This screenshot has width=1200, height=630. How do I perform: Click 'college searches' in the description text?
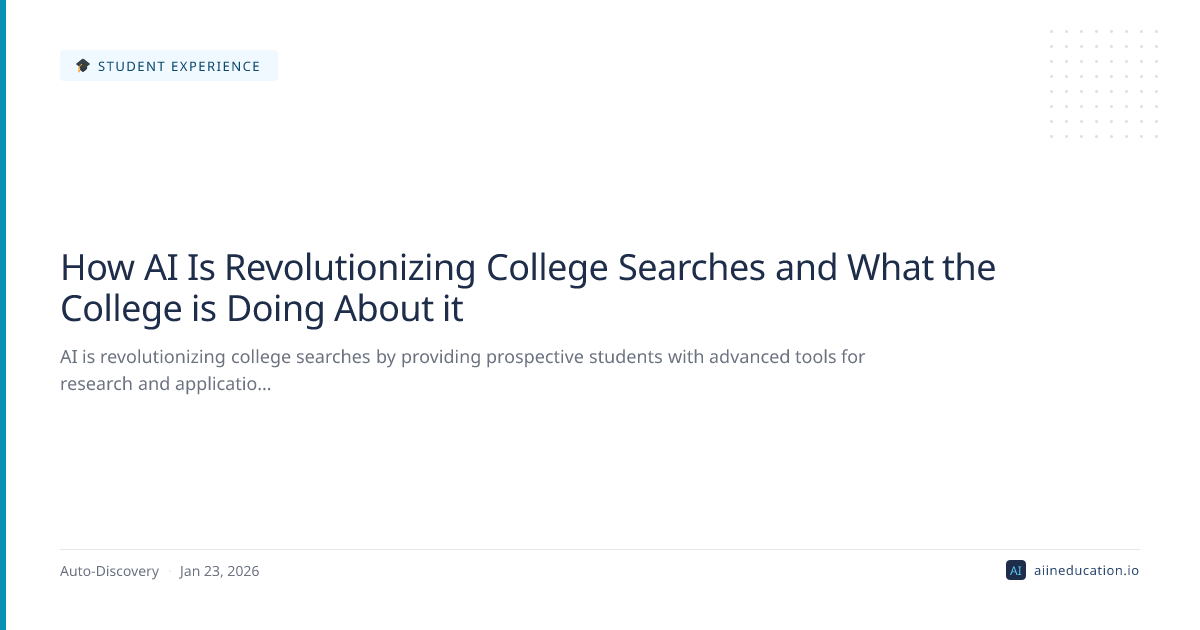coord(295,356)
